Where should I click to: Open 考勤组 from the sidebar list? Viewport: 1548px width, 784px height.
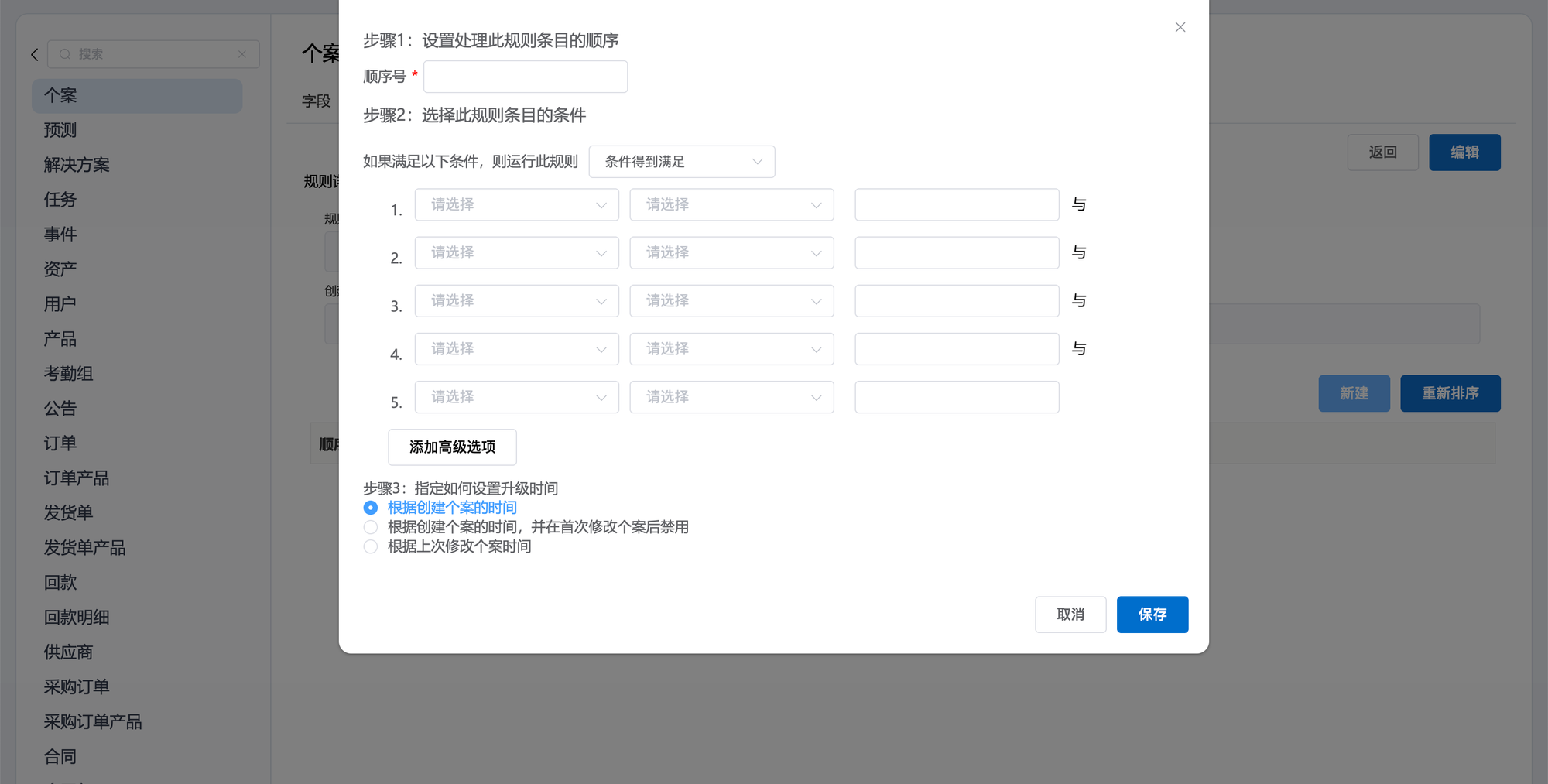coord(68,374)
